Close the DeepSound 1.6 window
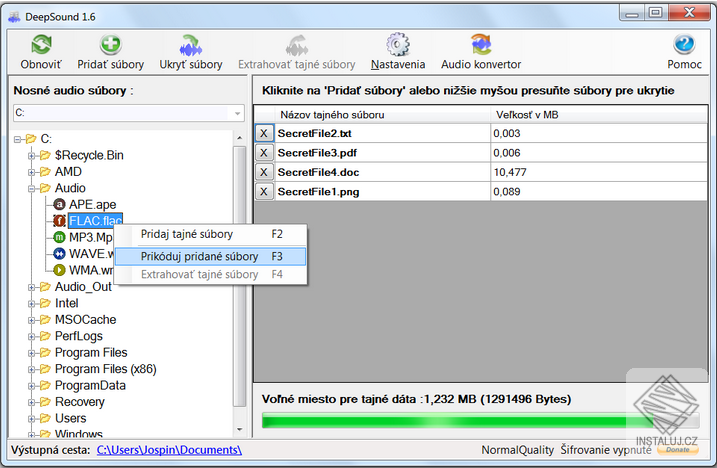The height and width of the screenshot is (468, 717). pos(689,13)
